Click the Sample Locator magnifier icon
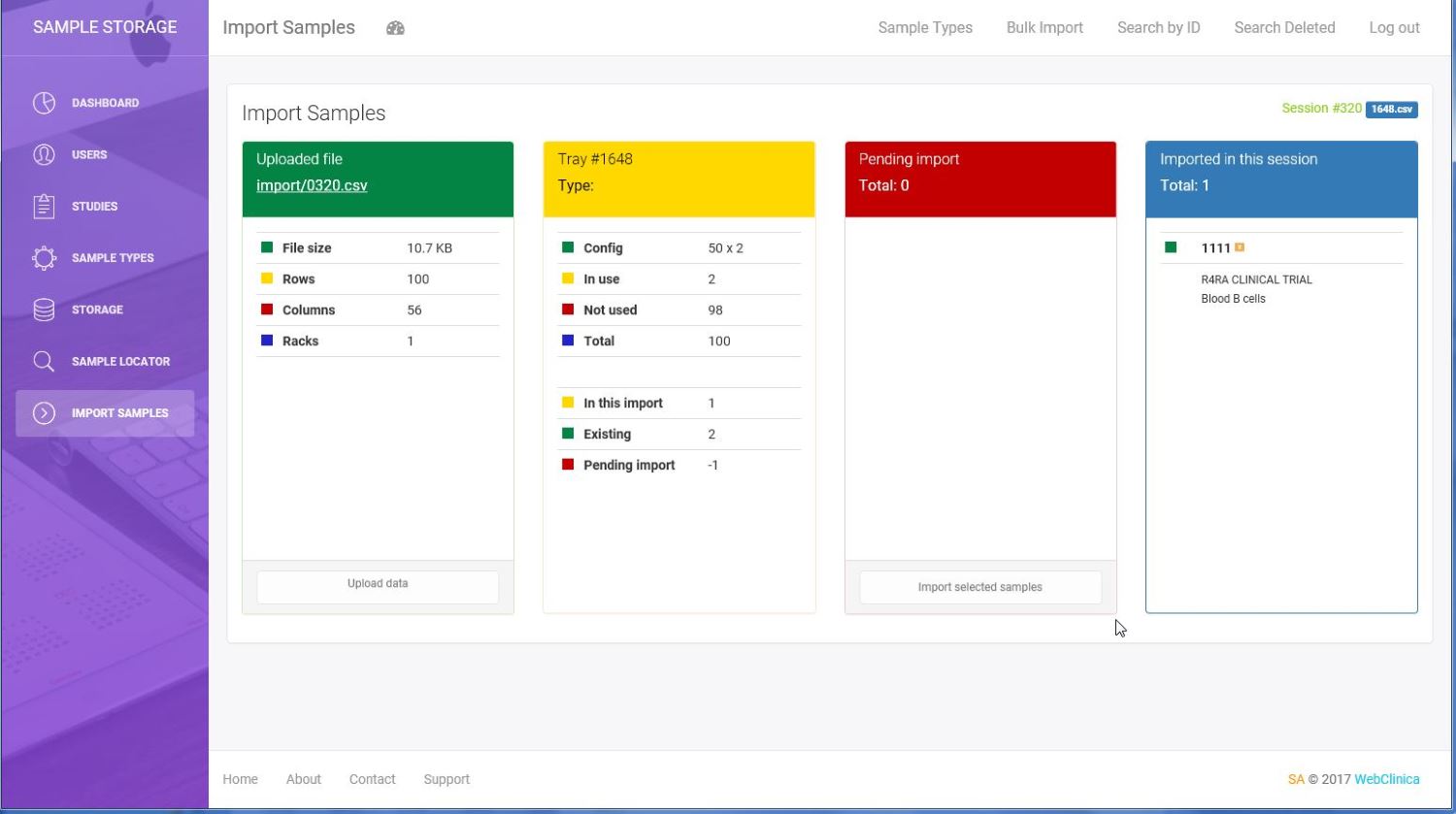This screenshot has width=1456, height=814. coord(44,361)
